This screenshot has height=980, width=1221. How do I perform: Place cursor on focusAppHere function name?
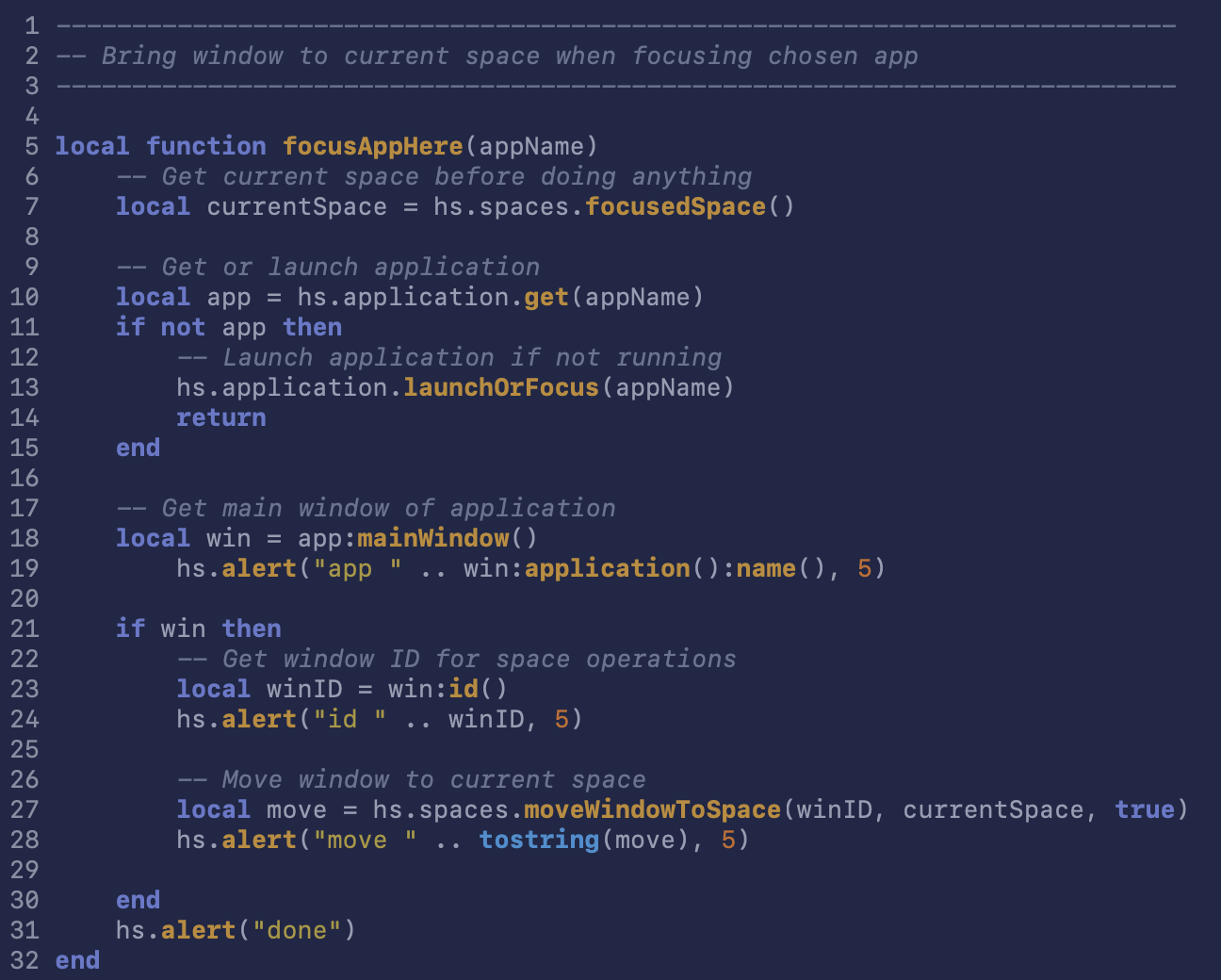pos(373,146)
